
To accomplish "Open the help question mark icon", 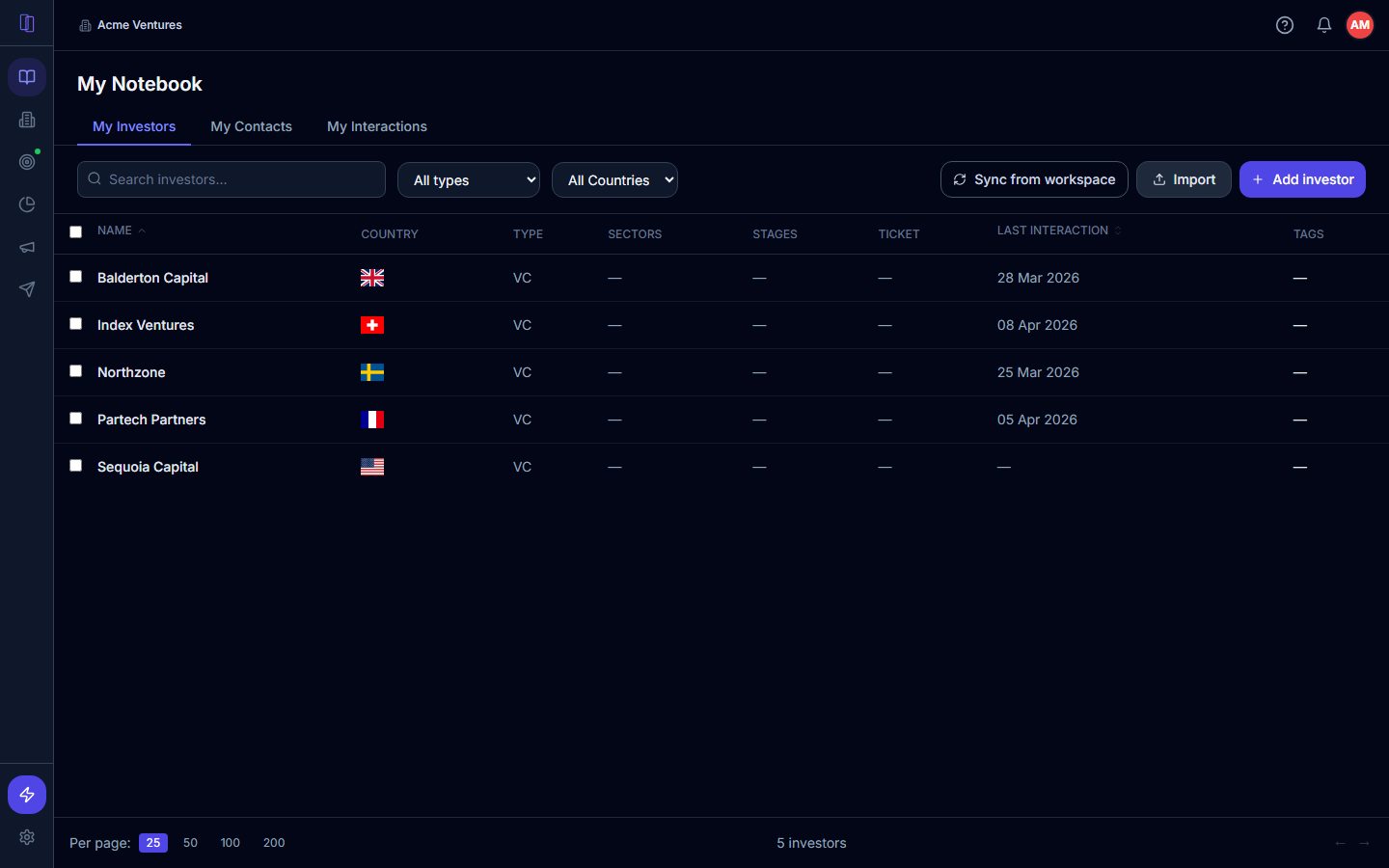I will (x=1285, y=25).
